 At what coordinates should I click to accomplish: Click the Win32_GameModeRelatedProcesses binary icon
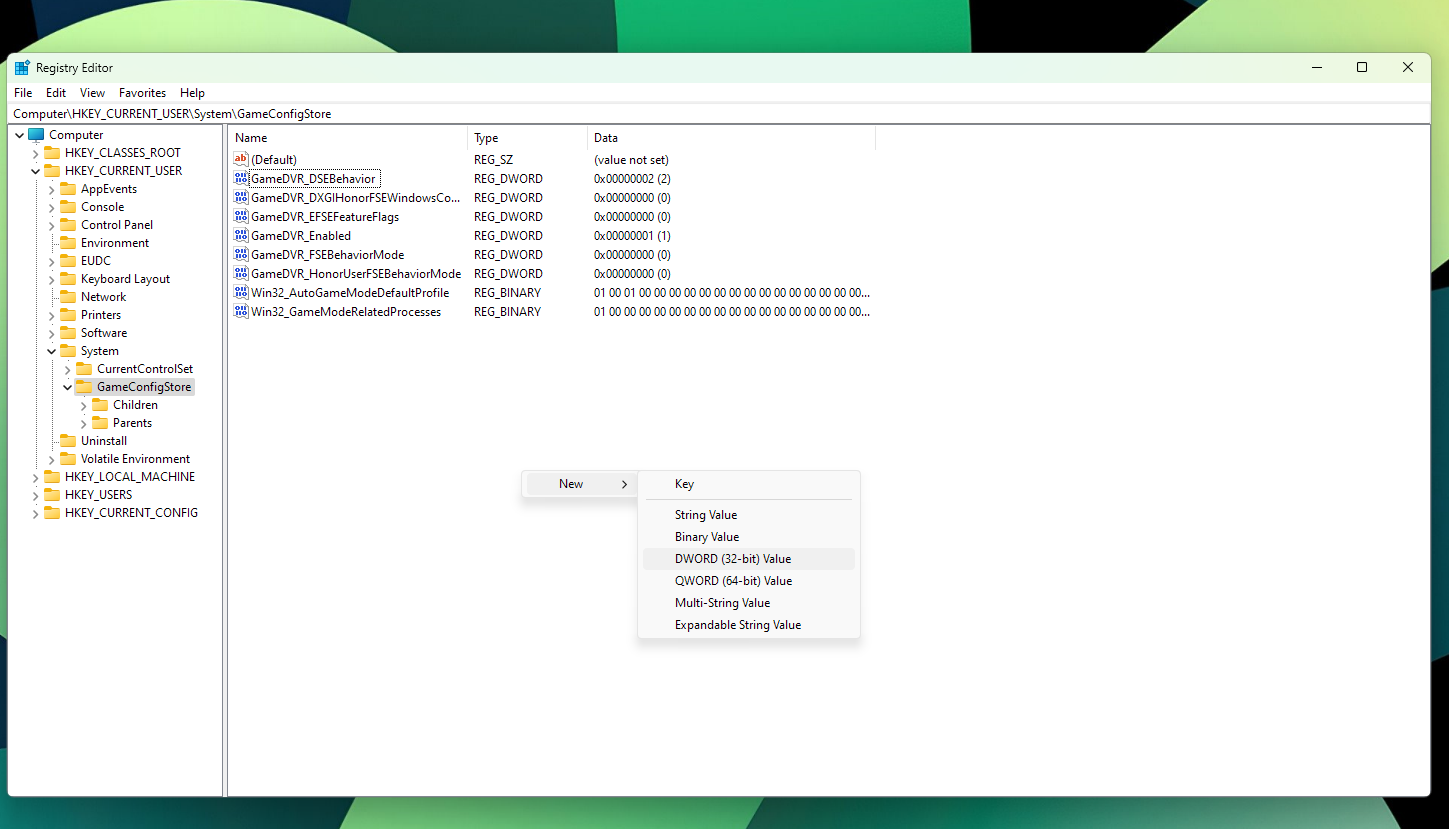[240, 312]
